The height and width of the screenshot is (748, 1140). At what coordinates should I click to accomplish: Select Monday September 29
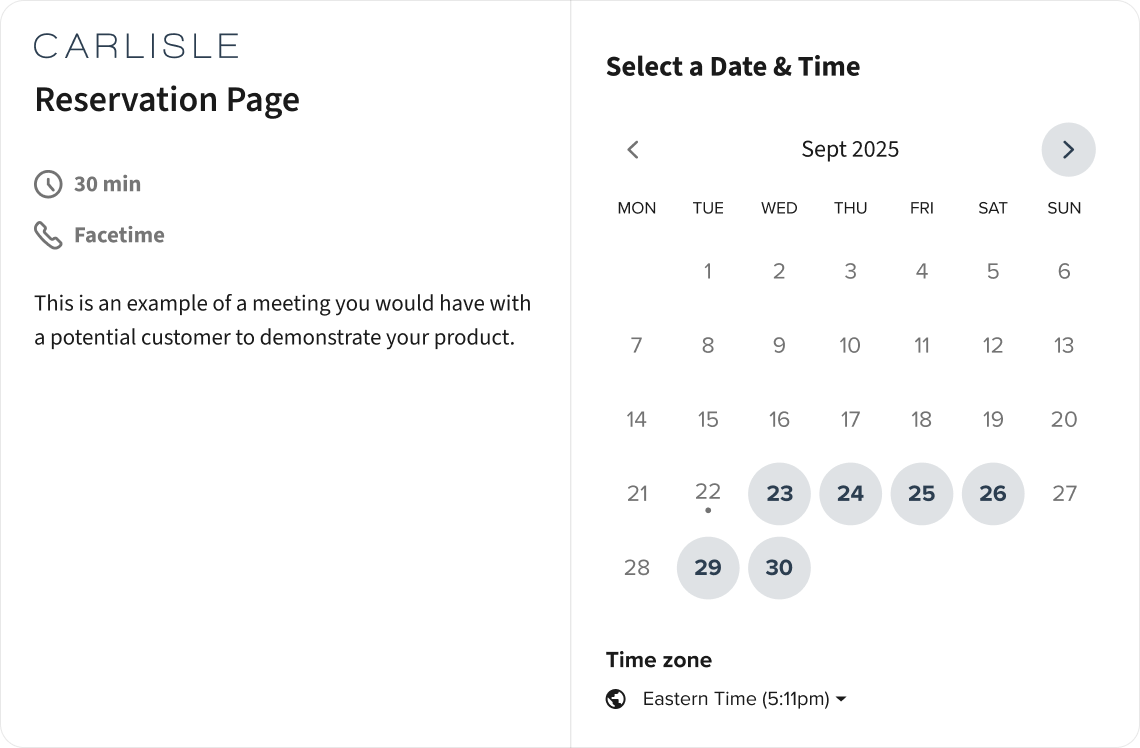point(708,567)
